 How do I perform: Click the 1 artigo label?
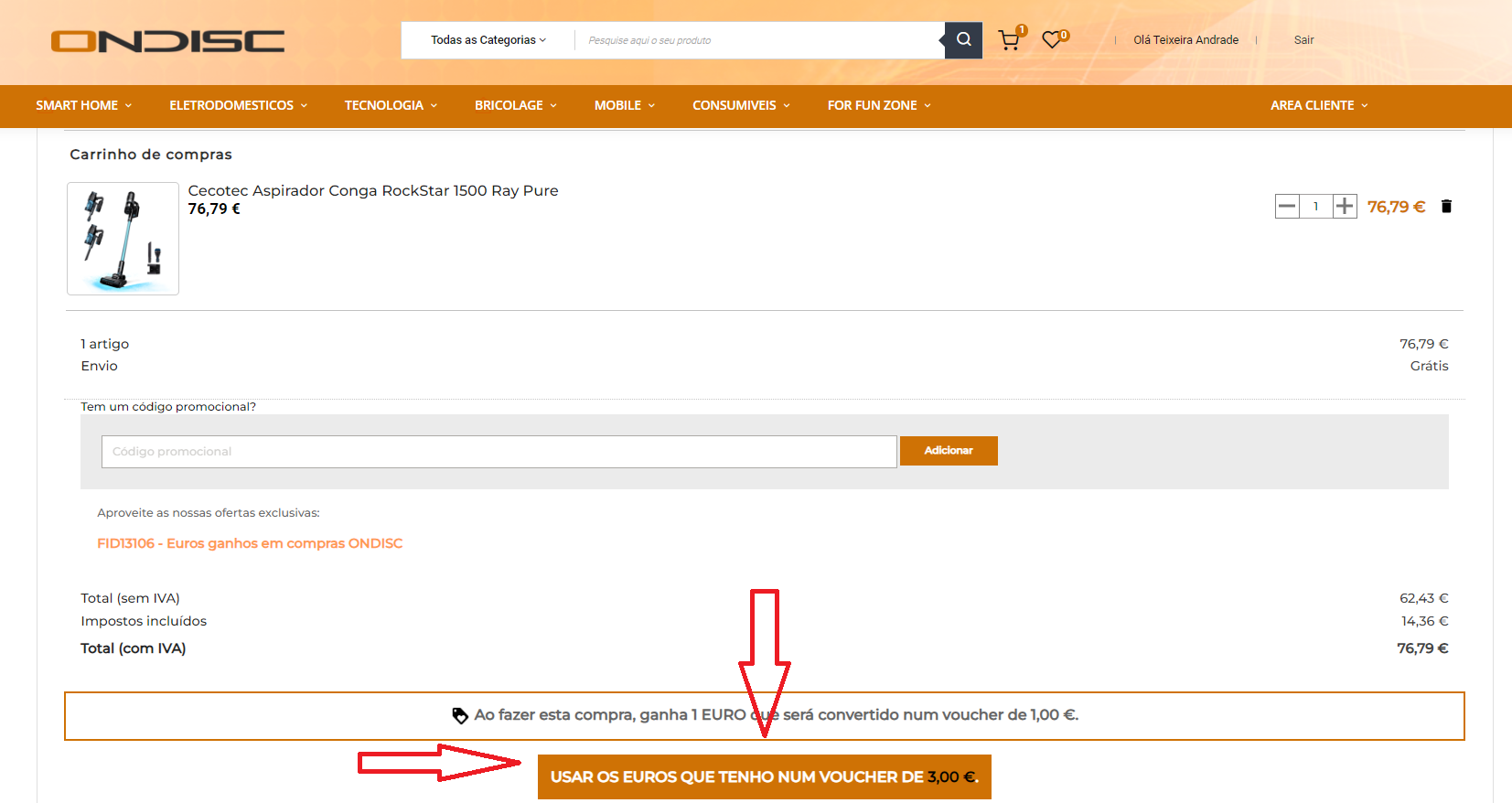(104, 344)
